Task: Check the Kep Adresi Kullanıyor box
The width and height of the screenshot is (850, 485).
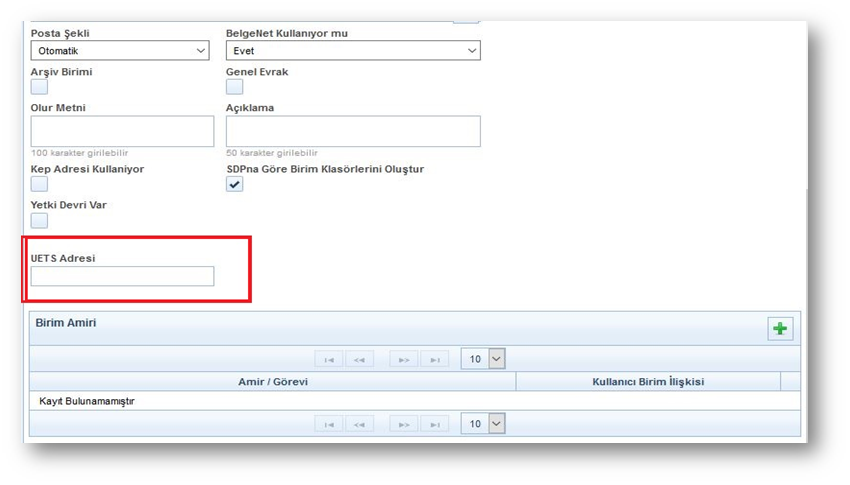Action: pos(39,184)
